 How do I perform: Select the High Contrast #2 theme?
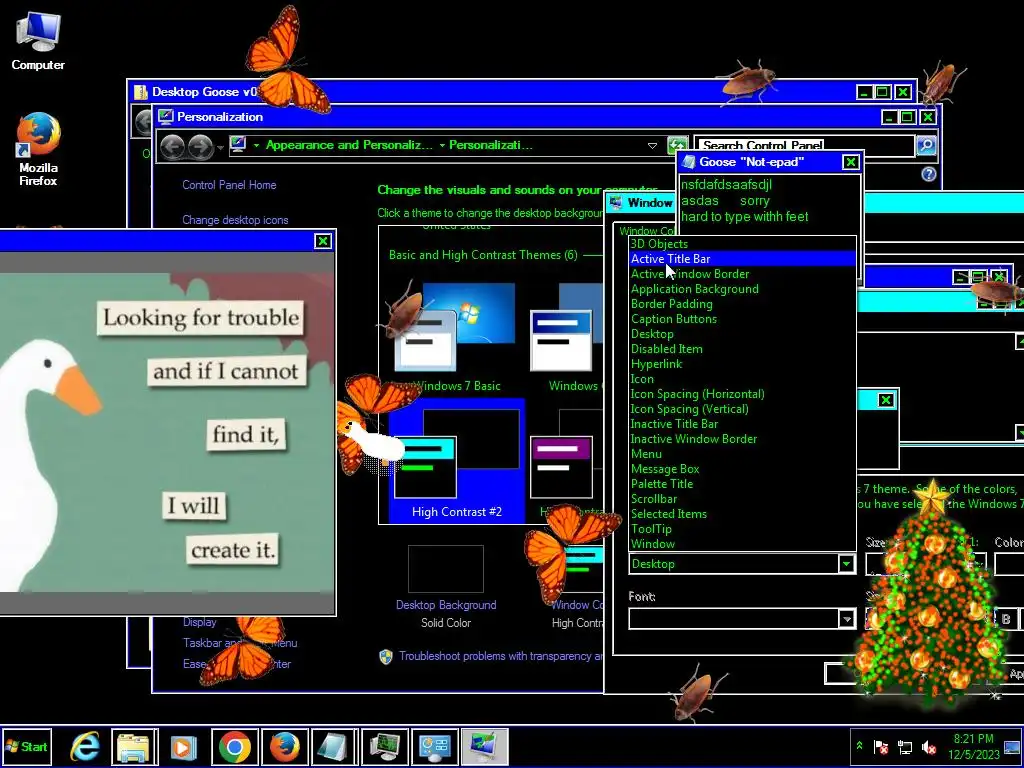456,460
